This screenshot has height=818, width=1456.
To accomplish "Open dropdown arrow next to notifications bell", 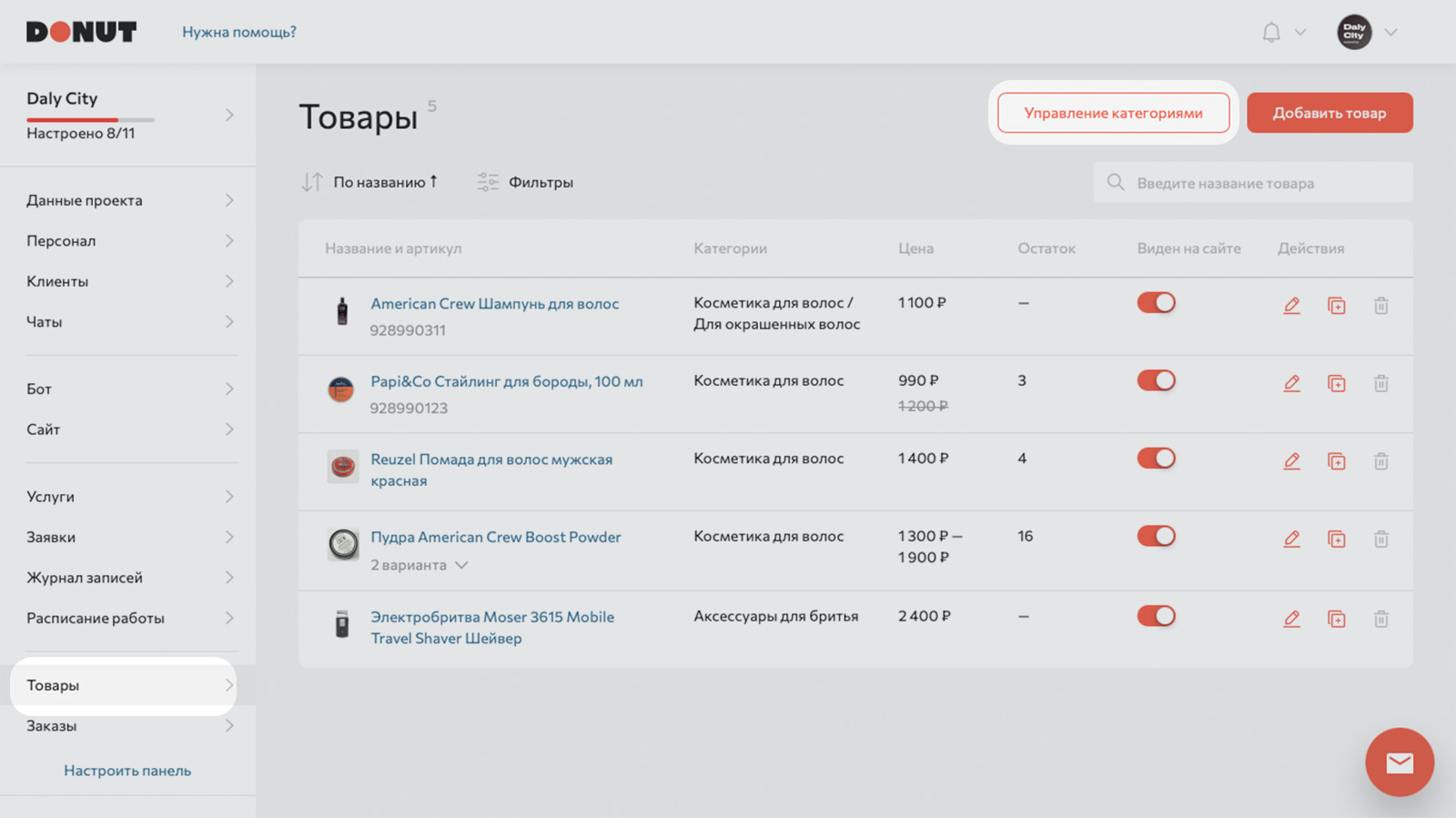I will pyautogui.click(x=1300, y=33).
